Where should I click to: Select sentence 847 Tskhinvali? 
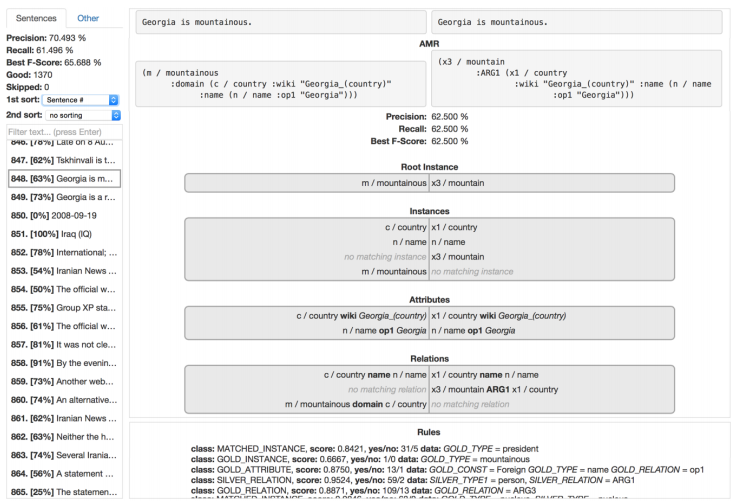[x=63, y=160]
